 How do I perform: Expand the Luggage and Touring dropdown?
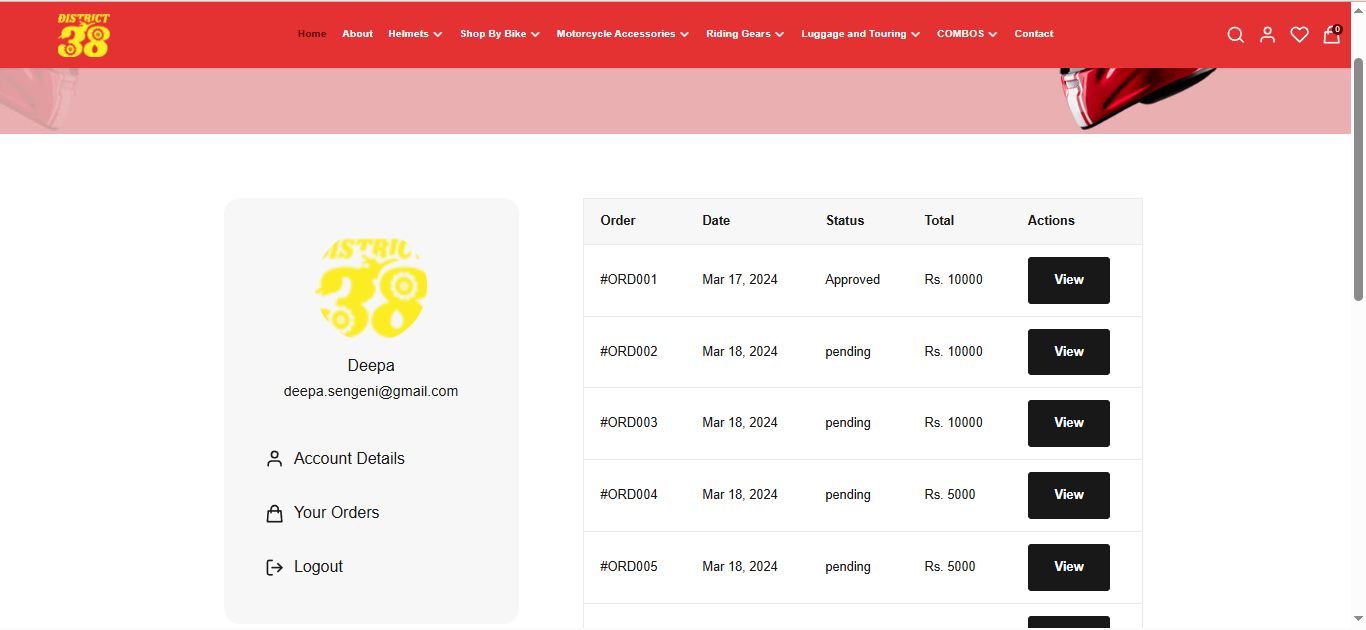[x=860, y=34]
